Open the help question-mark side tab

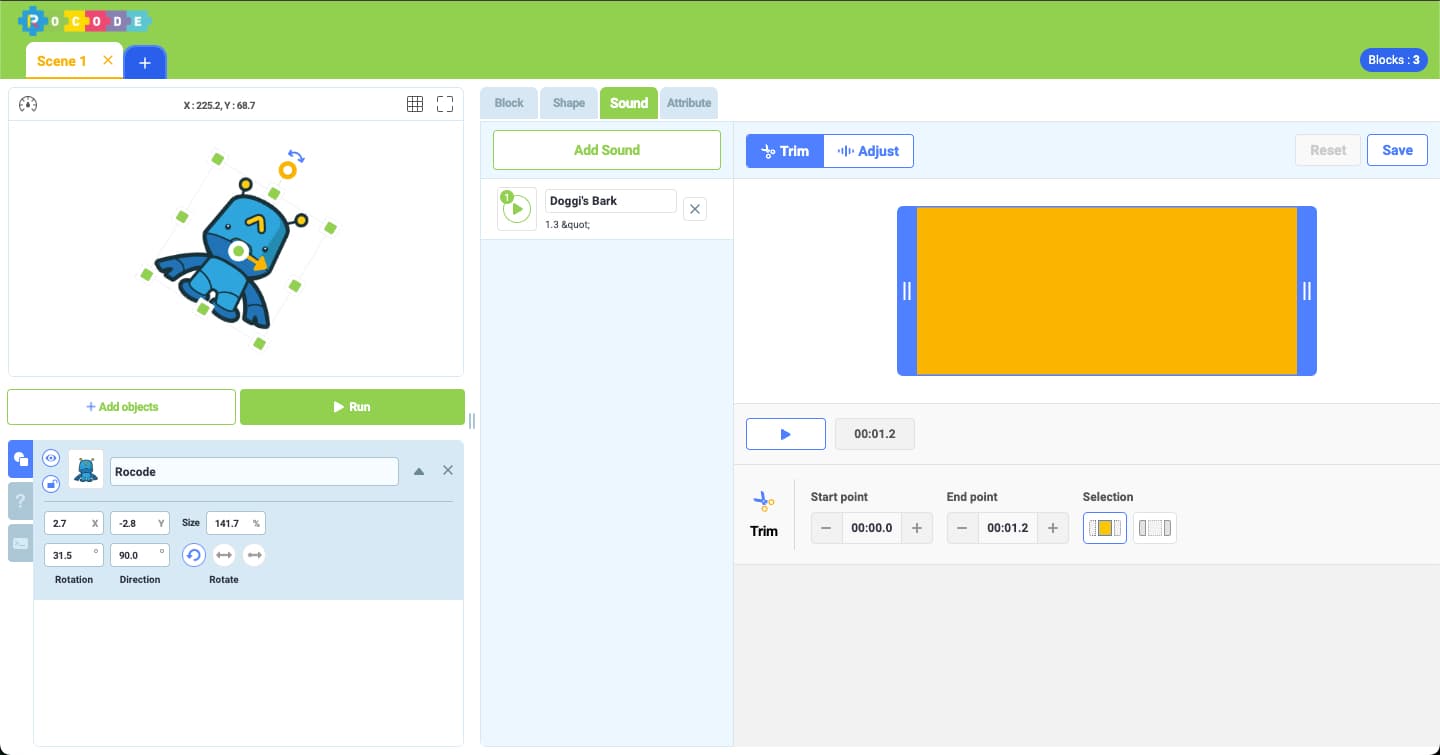click(20, 500)
